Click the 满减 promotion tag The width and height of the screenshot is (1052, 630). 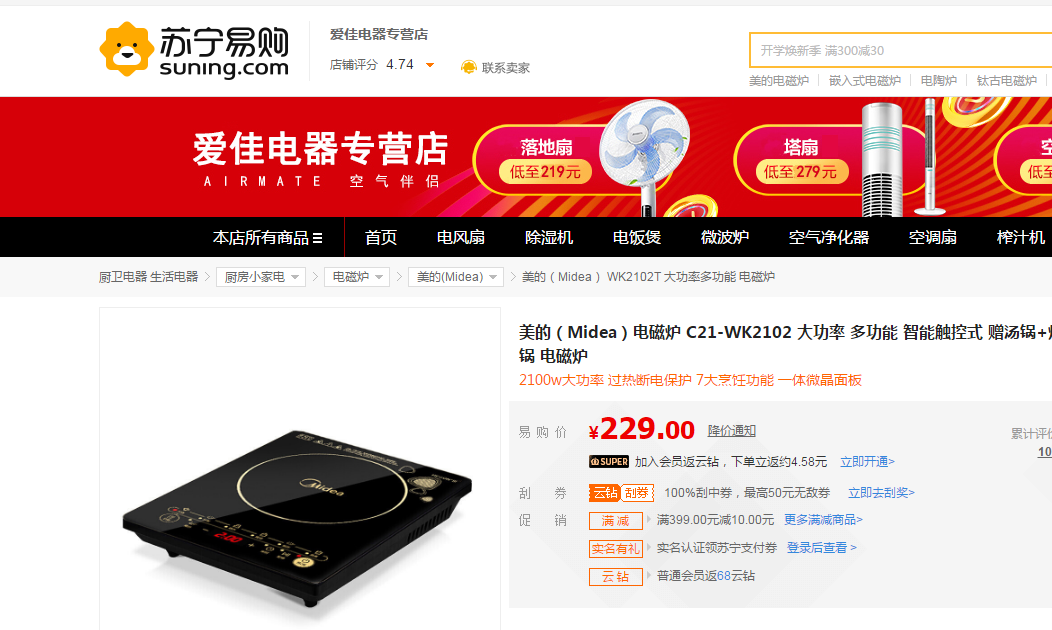click(x=615, y=521)
